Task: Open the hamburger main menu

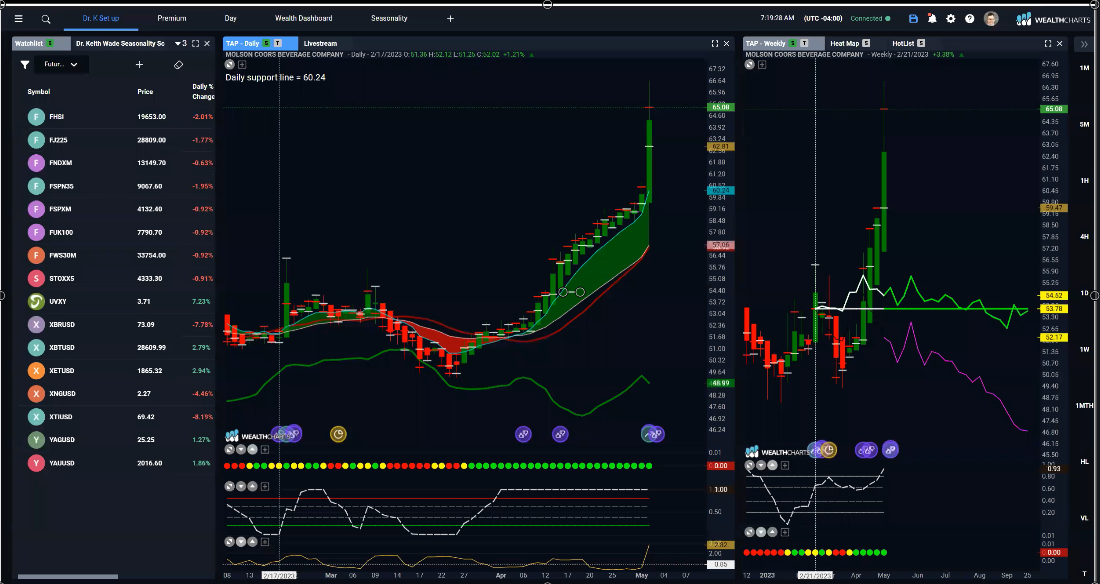Action: (19, 19)
